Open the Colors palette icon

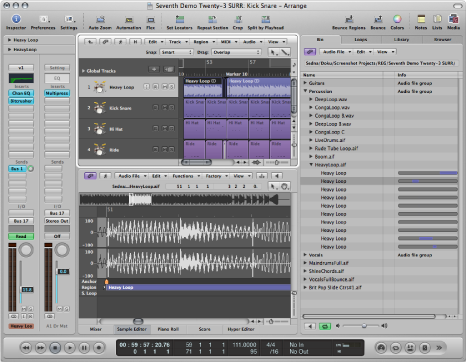click(x=397, y=19)
